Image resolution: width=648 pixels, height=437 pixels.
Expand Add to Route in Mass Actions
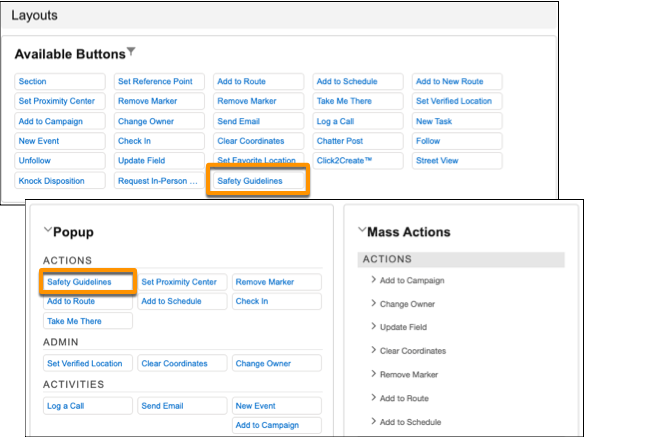click(x=373, y=398)
